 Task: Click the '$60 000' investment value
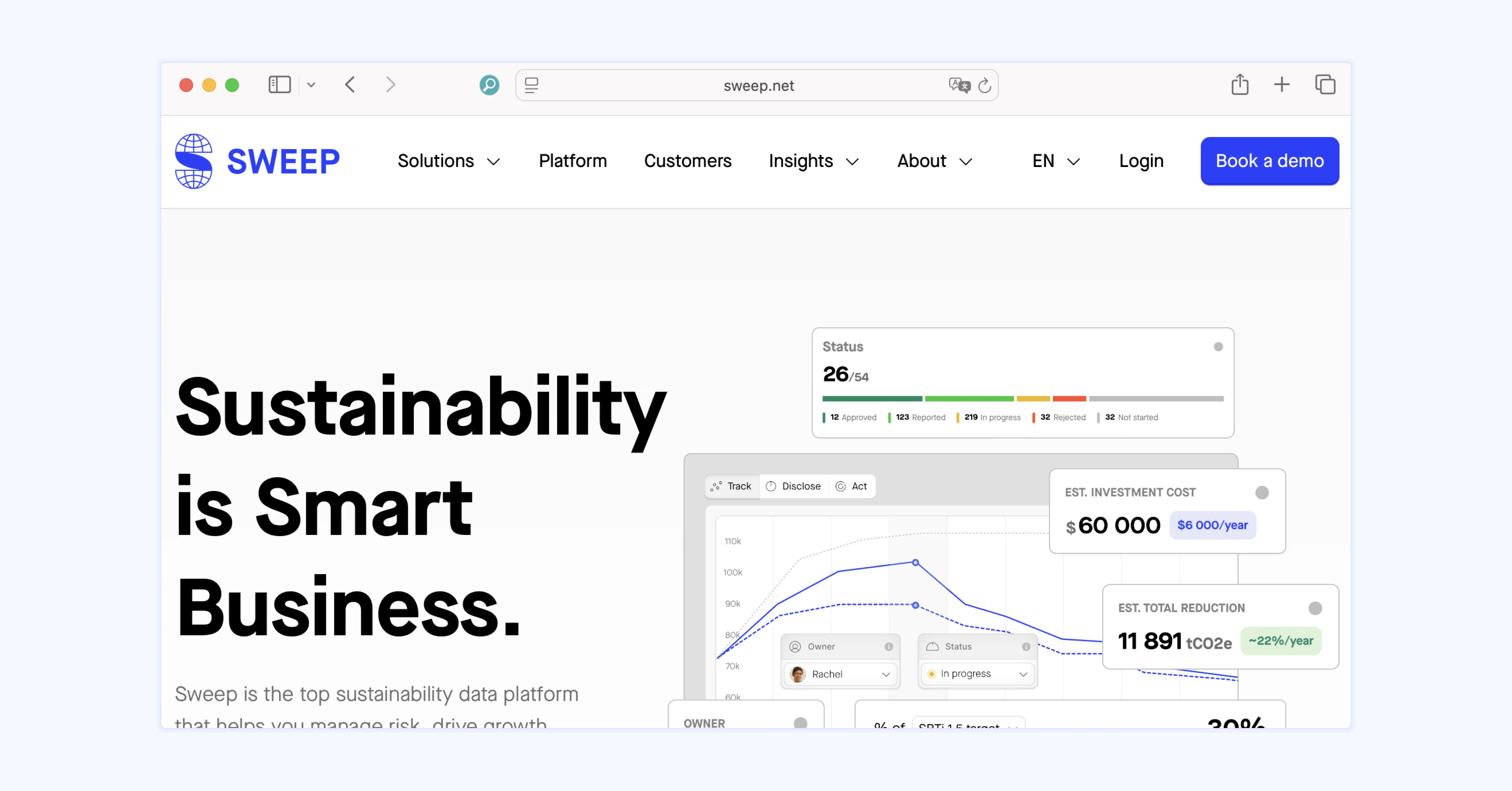tap(1113, 525)
